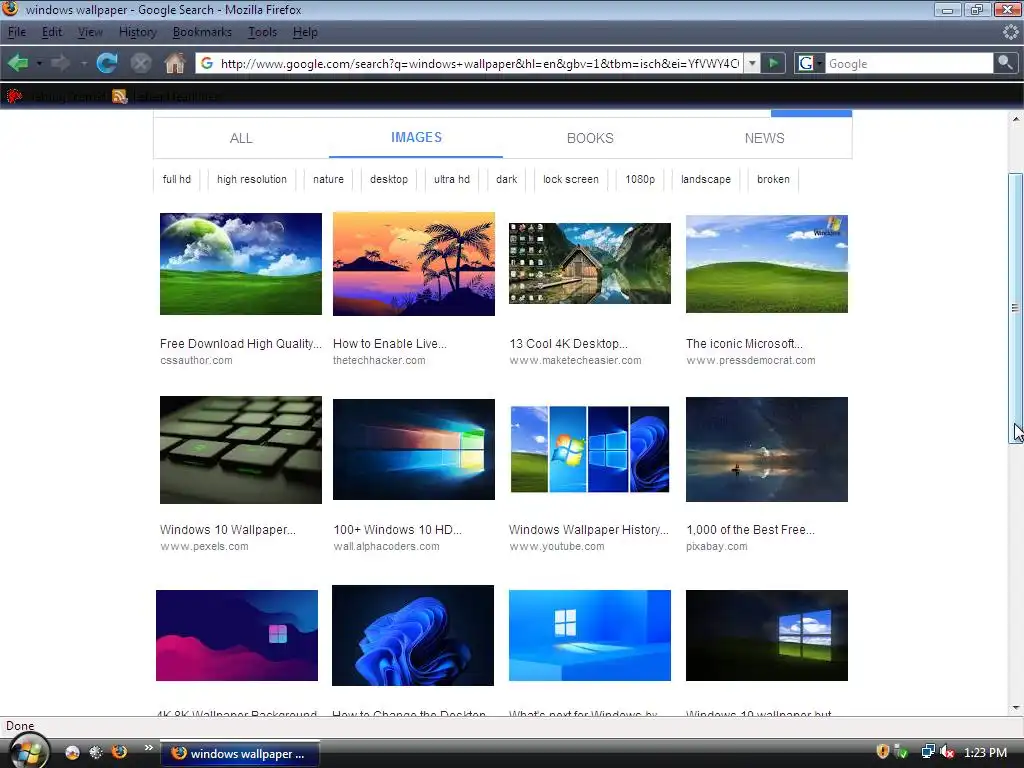The image size is (1024, 768).
Task: Filter by 'landscape' chip
Action: (705, 179)
